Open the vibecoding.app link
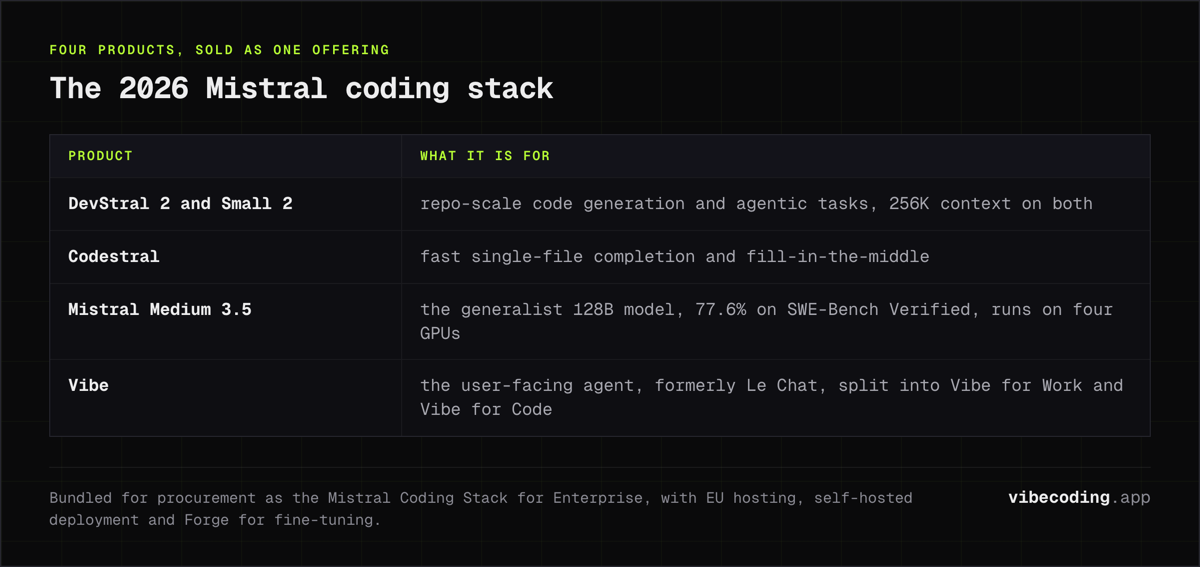The width and height of the screenshot is (1200, 567). pos(1079,497)
